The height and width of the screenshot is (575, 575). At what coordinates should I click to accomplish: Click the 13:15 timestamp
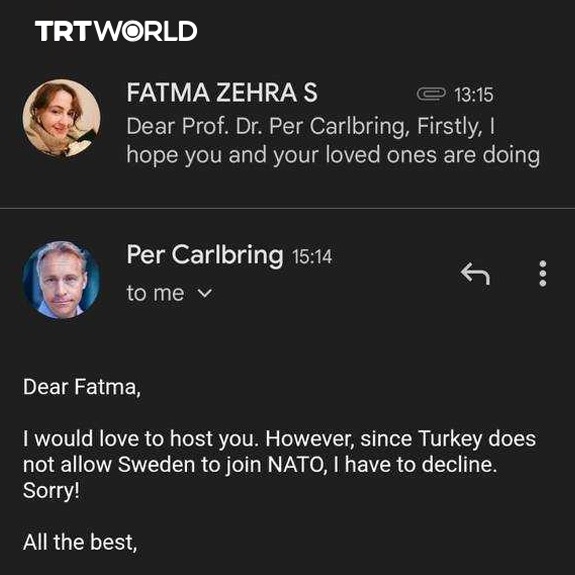[474, 95]
